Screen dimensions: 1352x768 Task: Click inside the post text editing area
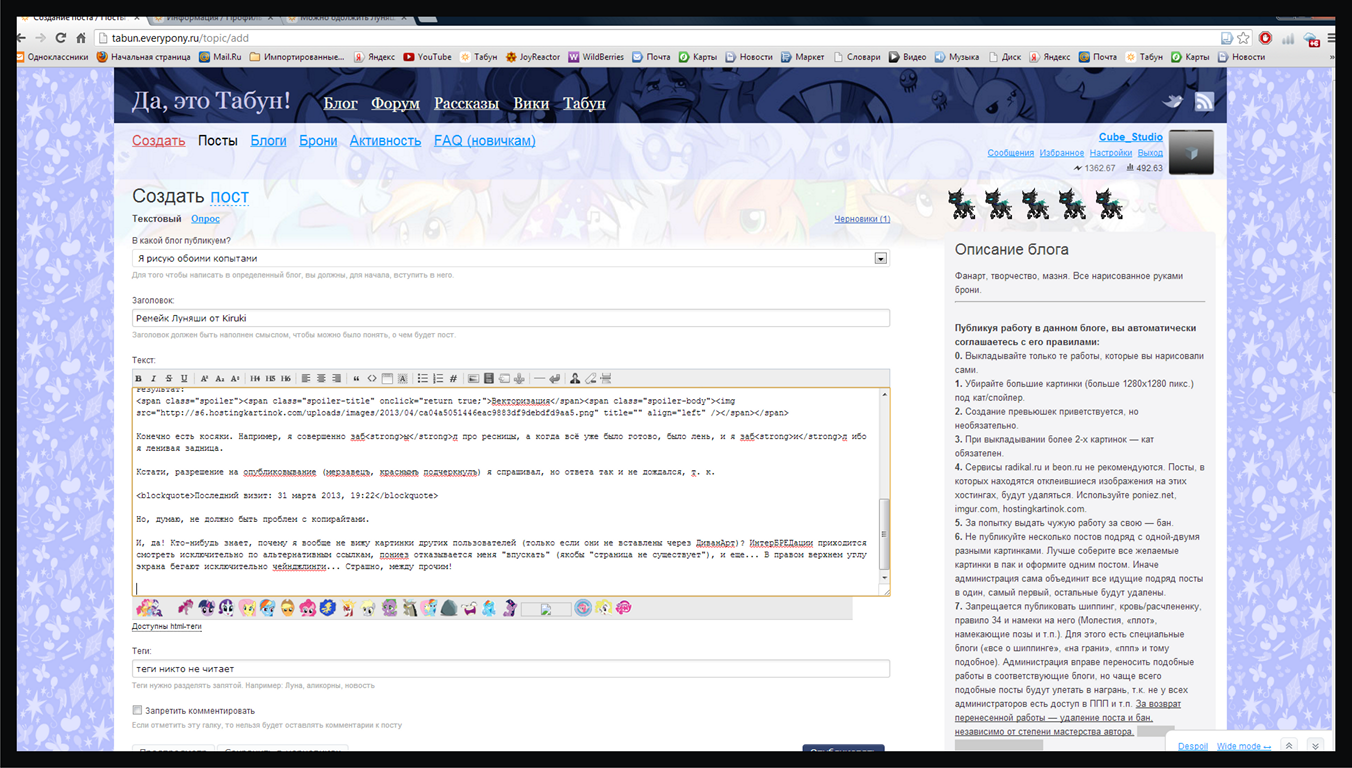pos(505,491)
